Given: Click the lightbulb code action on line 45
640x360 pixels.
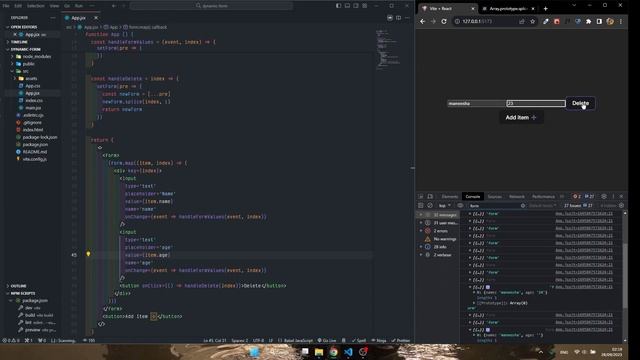Looking at the screenshot, I should click(x=88, y=254).
